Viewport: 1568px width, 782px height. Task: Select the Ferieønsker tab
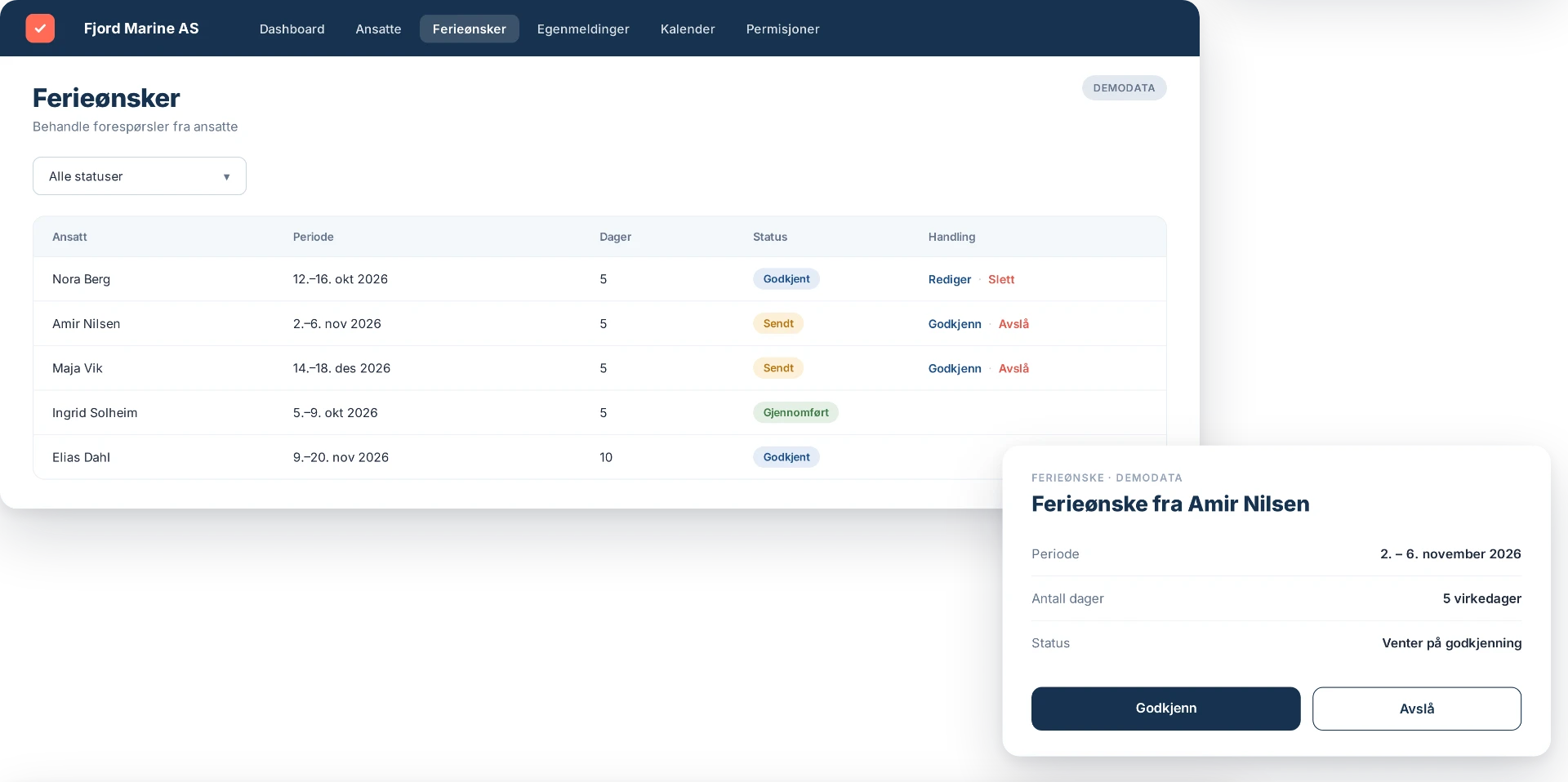coord(470,29)
